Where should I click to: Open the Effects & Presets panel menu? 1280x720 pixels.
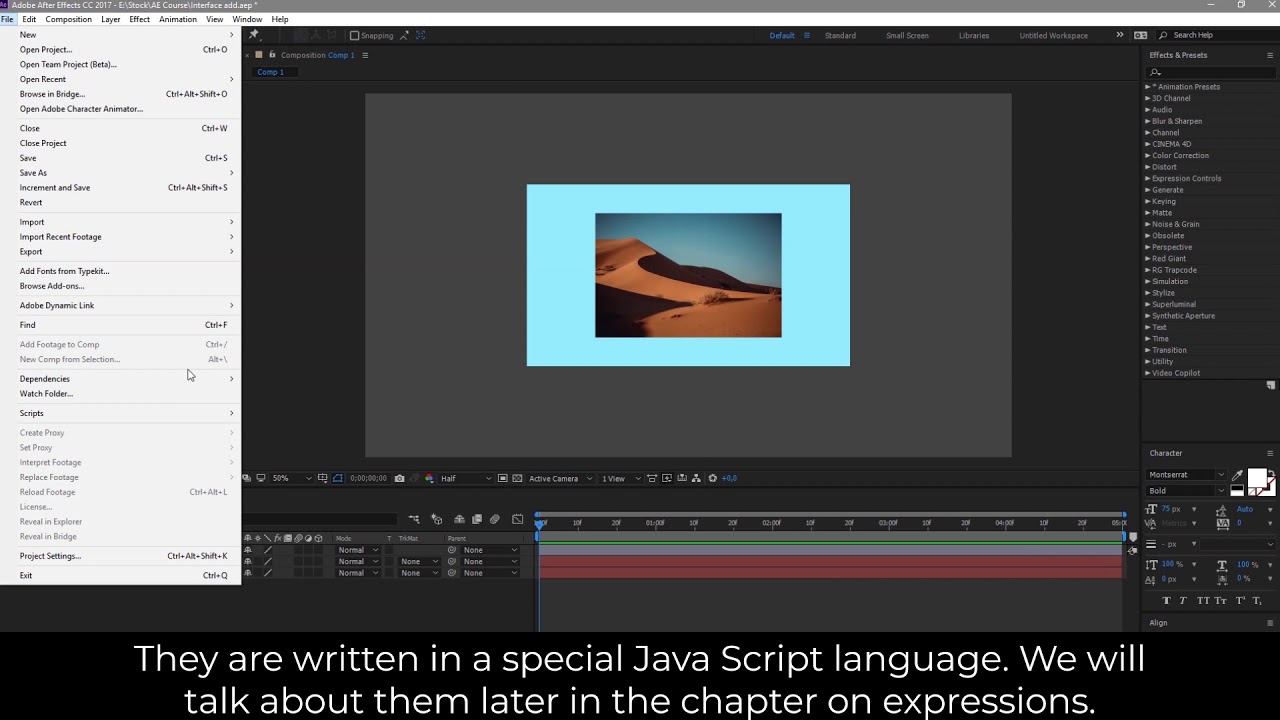pos(1271,55)
